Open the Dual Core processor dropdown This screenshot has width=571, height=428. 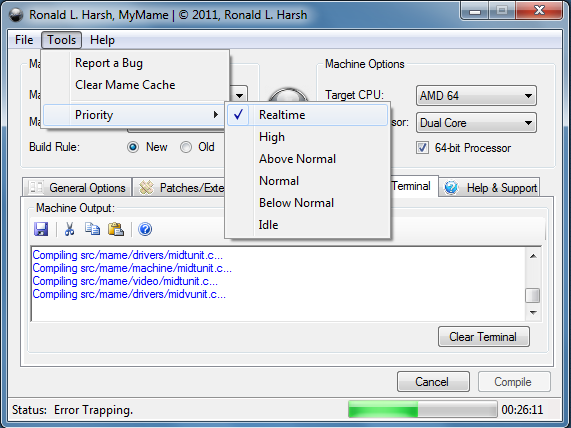[x=476, y=123]
